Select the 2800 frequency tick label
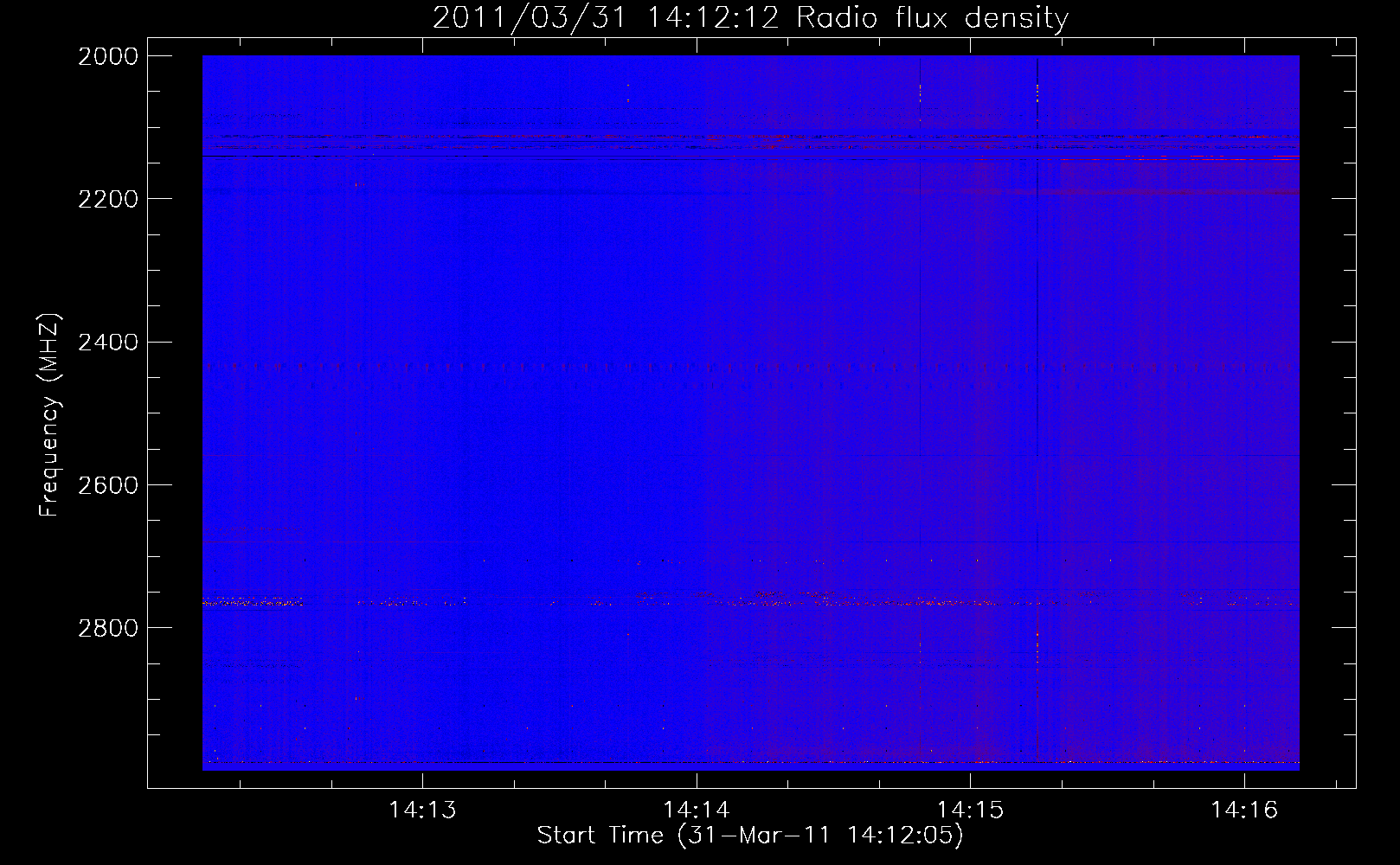 (108, 628)
